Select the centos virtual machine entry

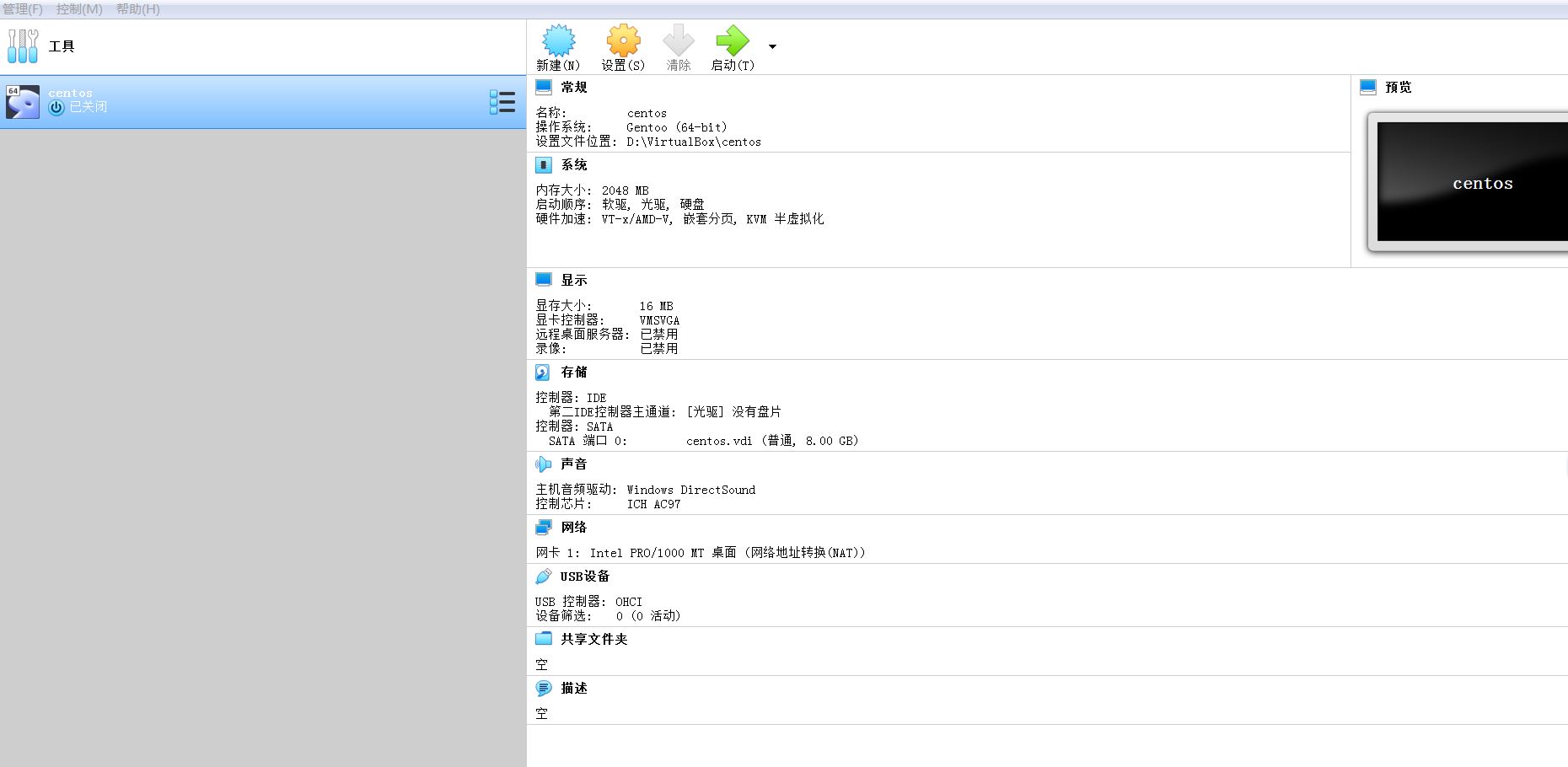[x=263, y=102]
